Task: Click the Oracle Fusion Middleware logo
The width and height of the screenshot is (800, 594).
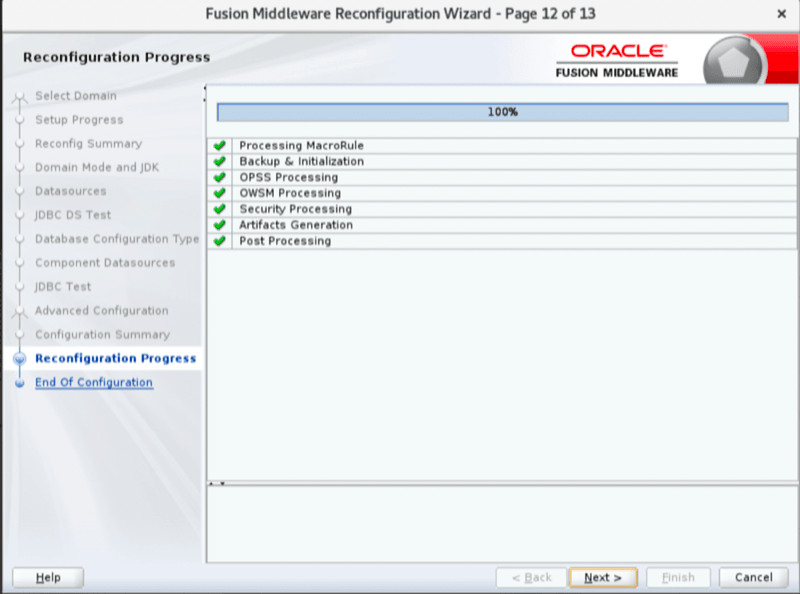Action: tap(617, 61)
